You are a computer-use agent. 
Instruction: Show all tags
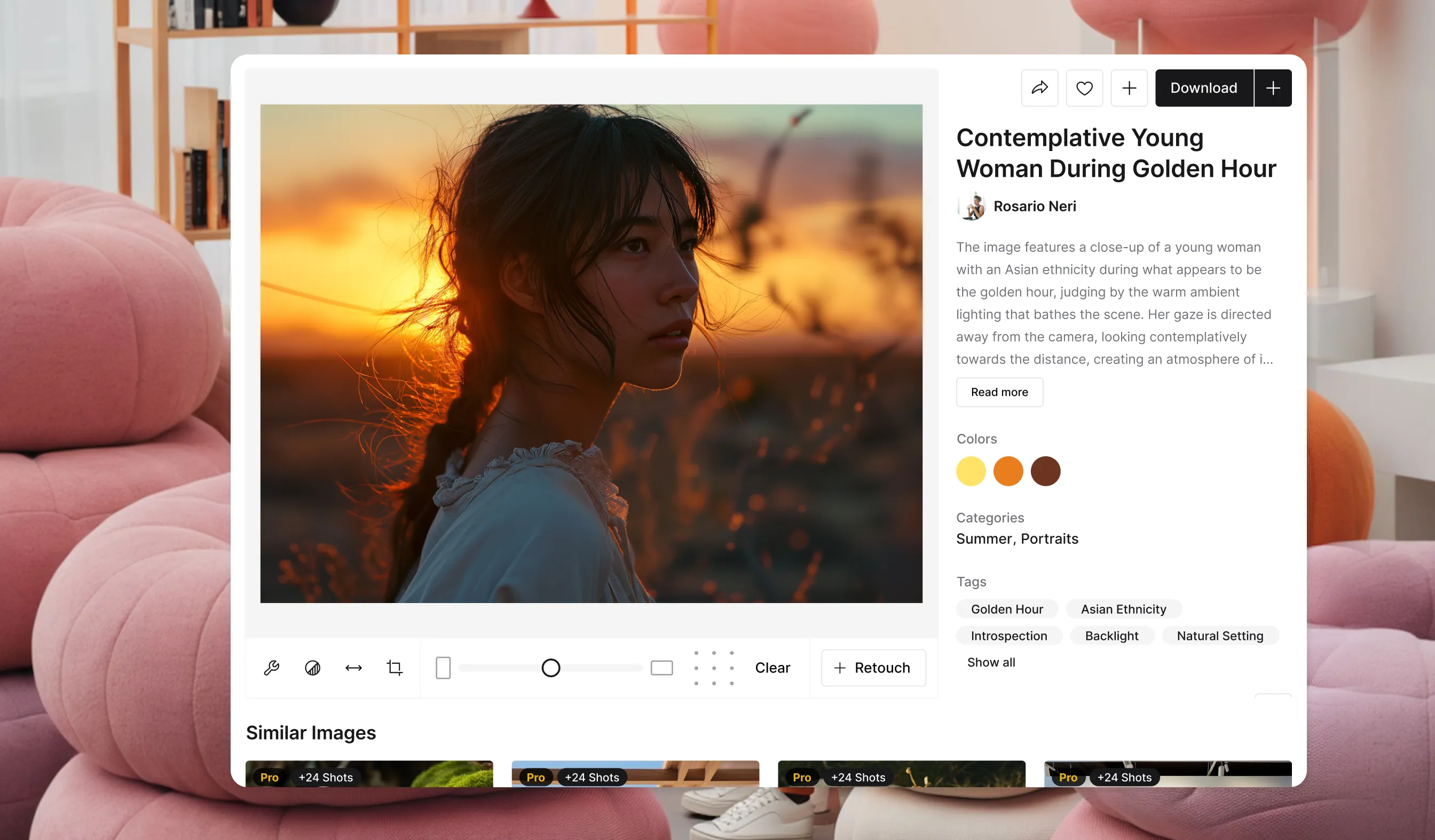pos(991,662)
